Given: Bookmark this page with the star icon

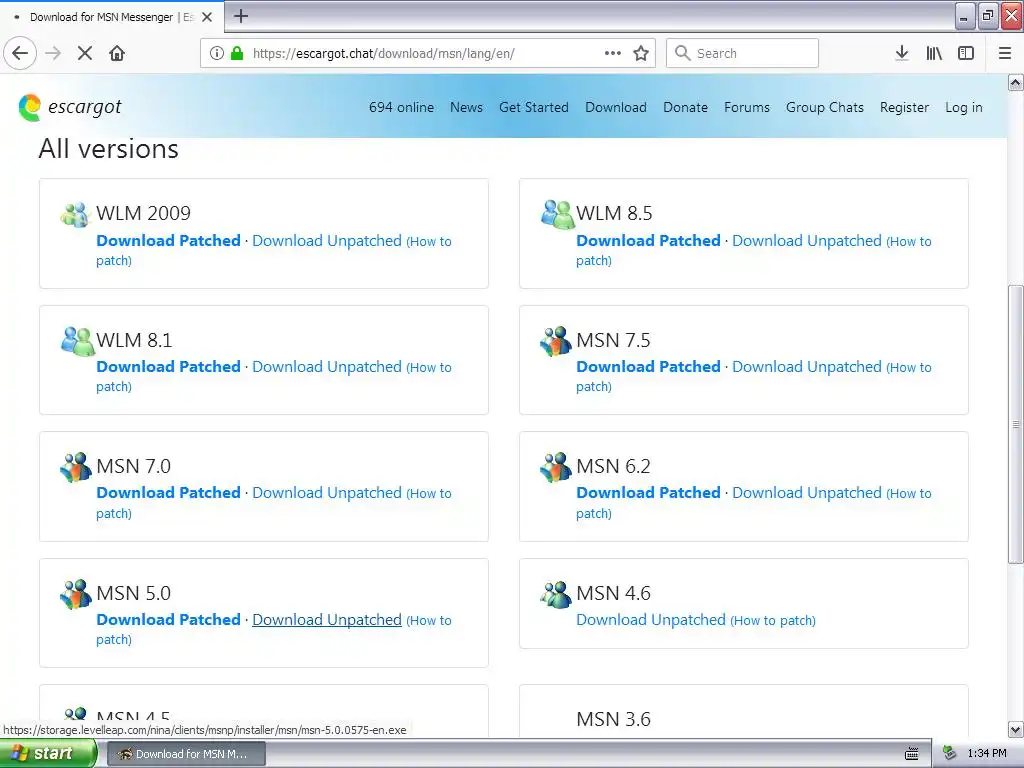Looking at the screenshot, I should tap(641, 53).
